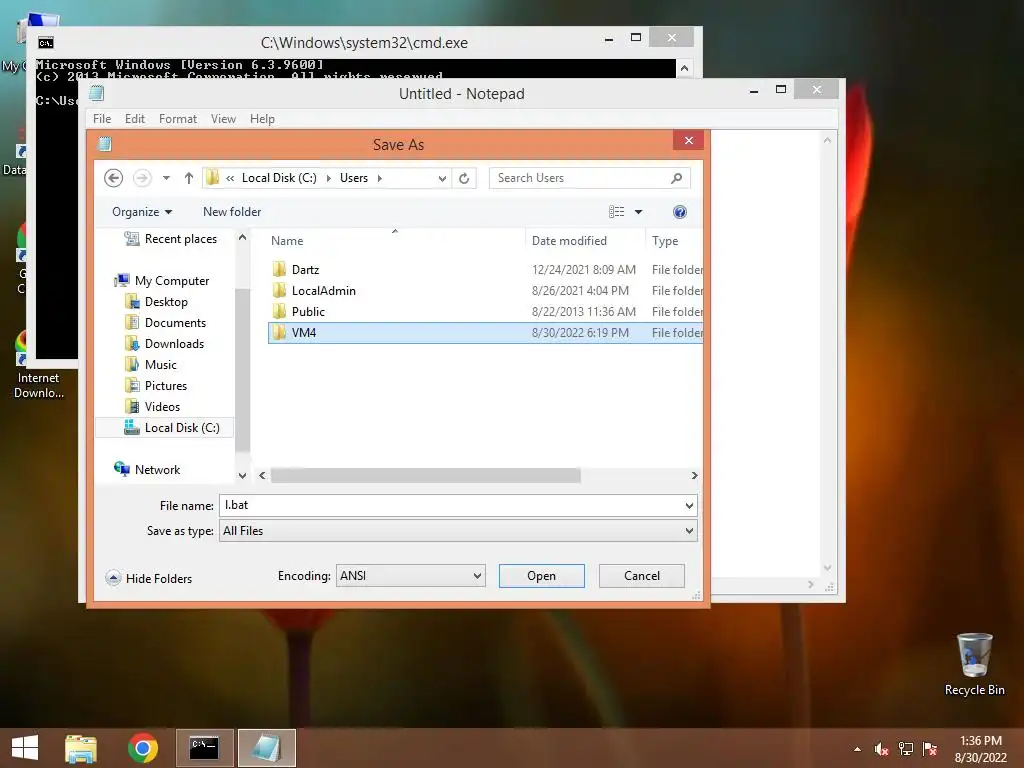Click navigation pane scroll down arrow
This screenshot has height=768, width=1024.
pyautogui.click(x=242, y=475)
